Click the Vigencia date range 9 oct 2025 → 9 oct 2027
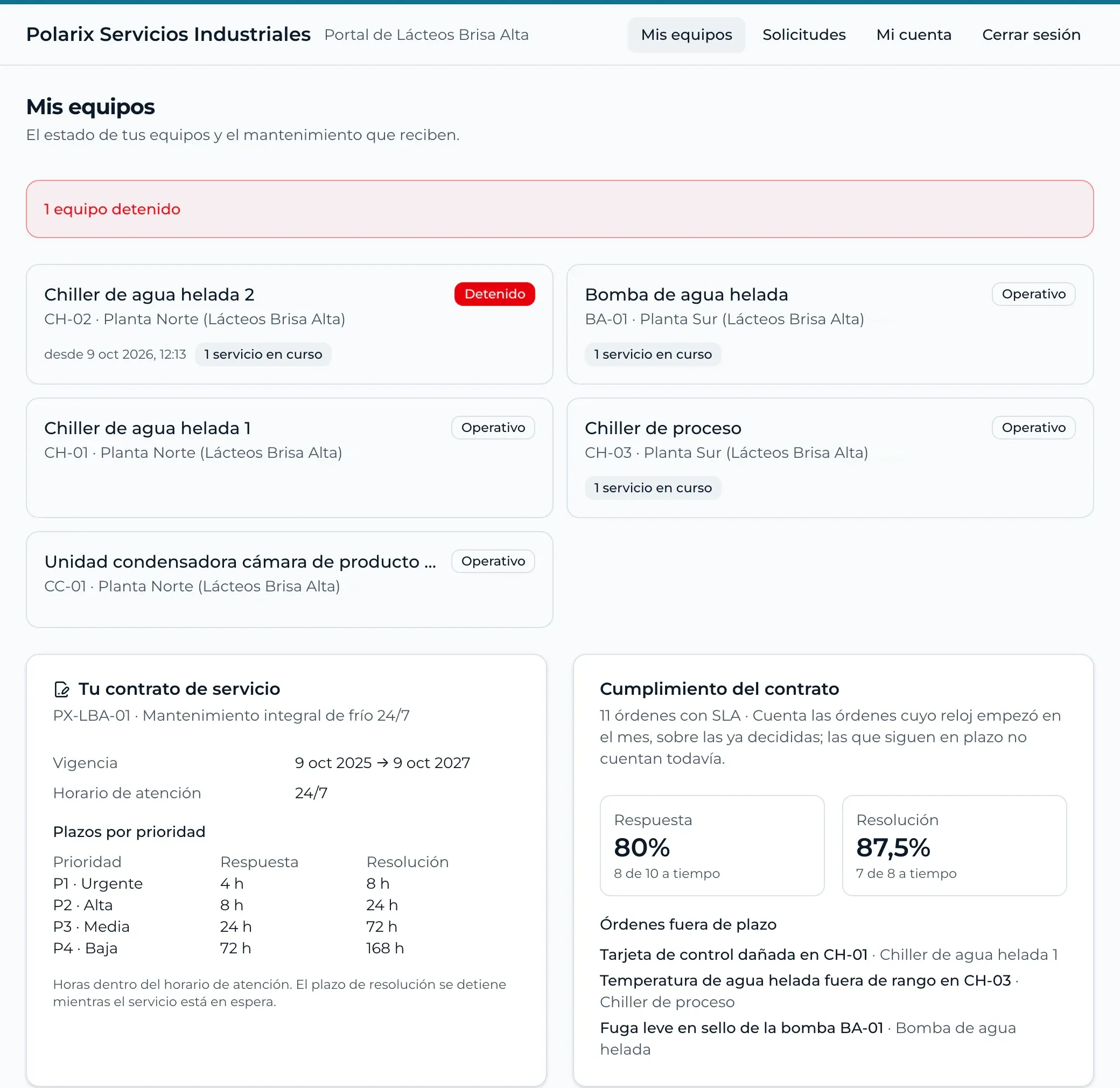This screenshot has width=1120, height=1088. click(382, 763)
